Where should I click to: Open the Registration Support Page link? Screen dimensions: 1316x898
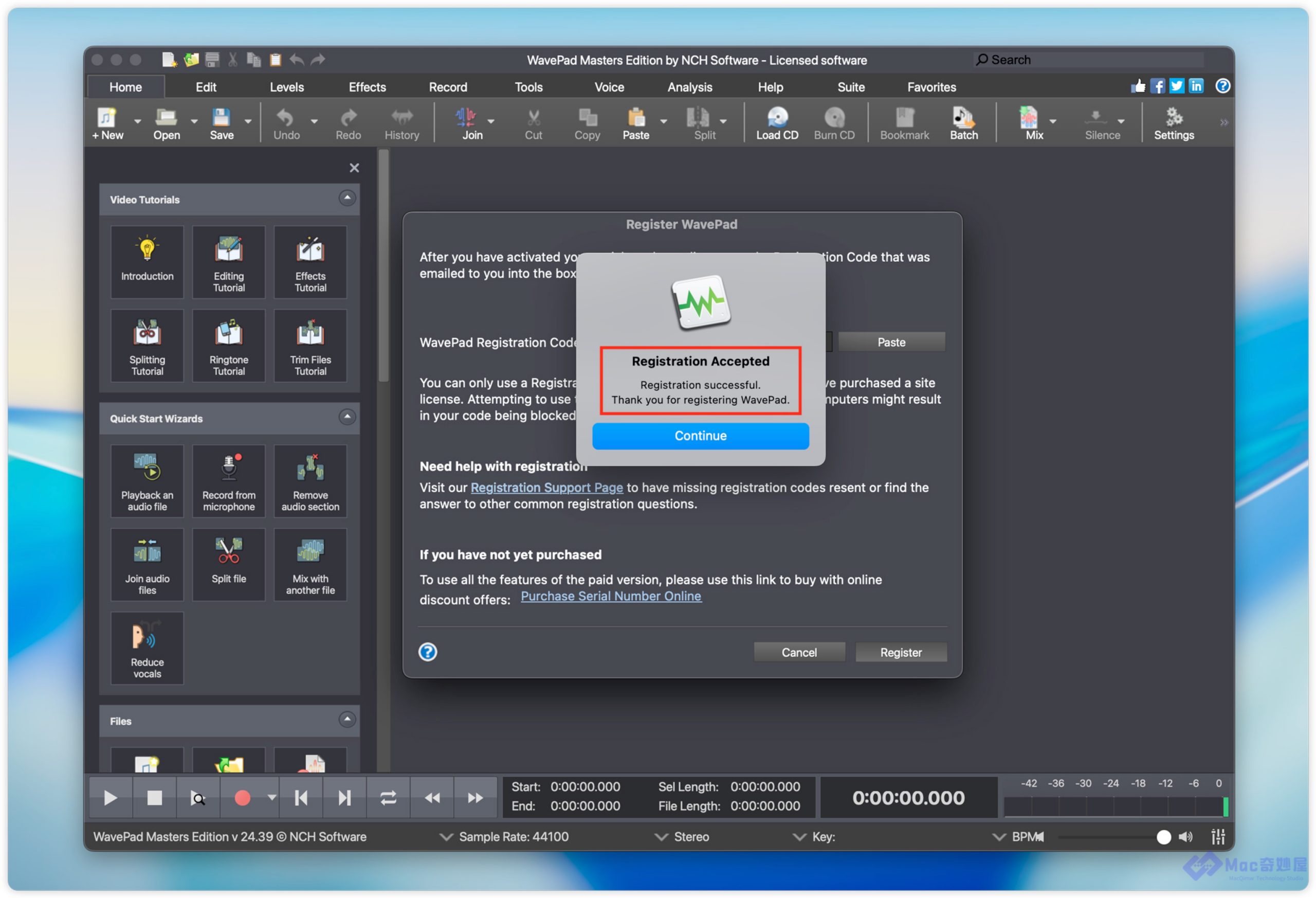point(546,488)
